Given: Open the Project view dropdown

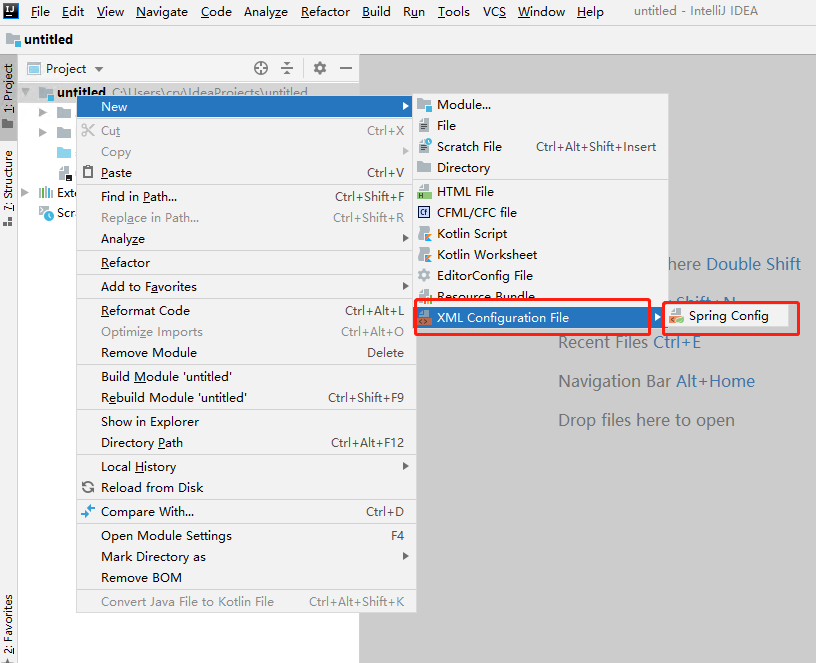Looking at the screenshot, I should tap(99, 69).
